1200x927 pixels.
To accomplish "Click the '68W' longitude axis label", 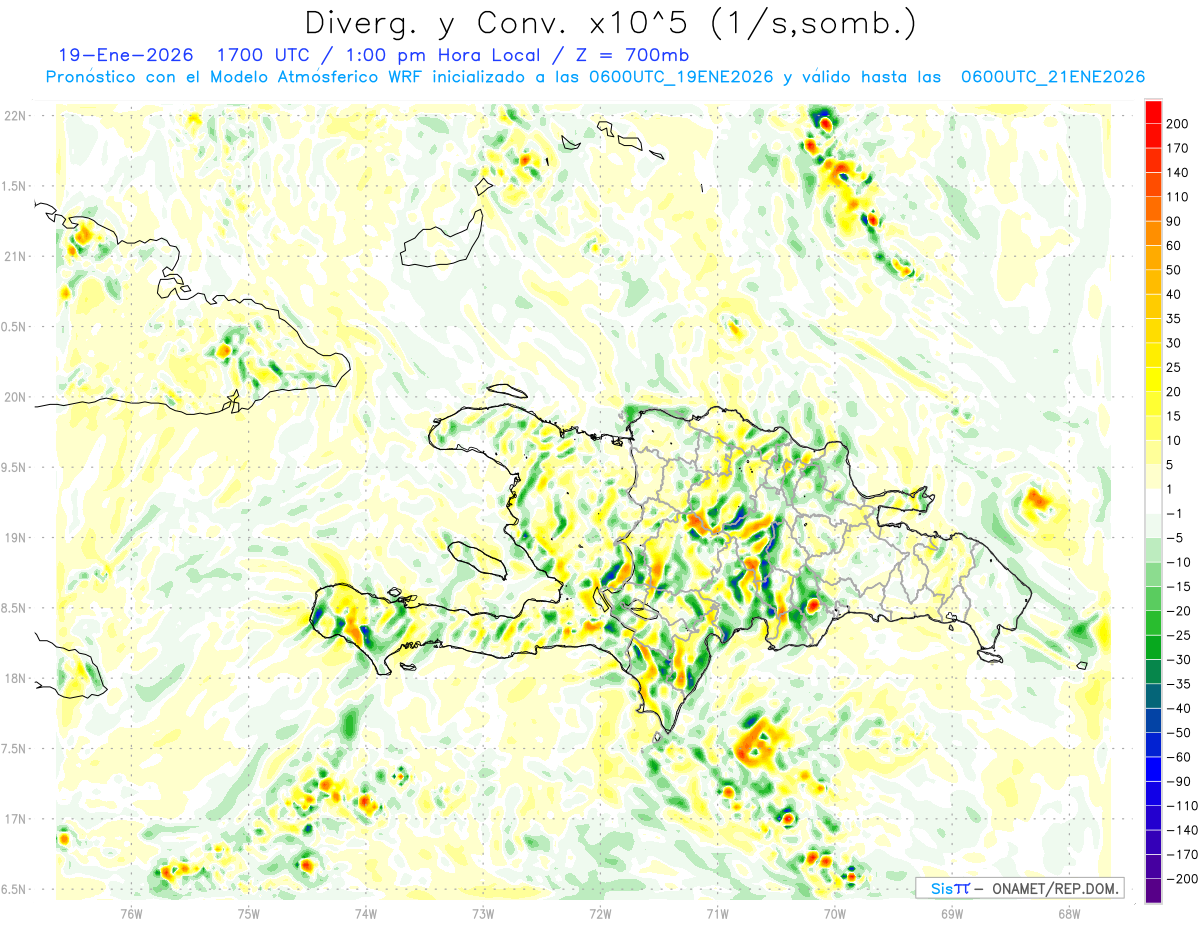I will pyautogui.click(x=1069, y=912).
